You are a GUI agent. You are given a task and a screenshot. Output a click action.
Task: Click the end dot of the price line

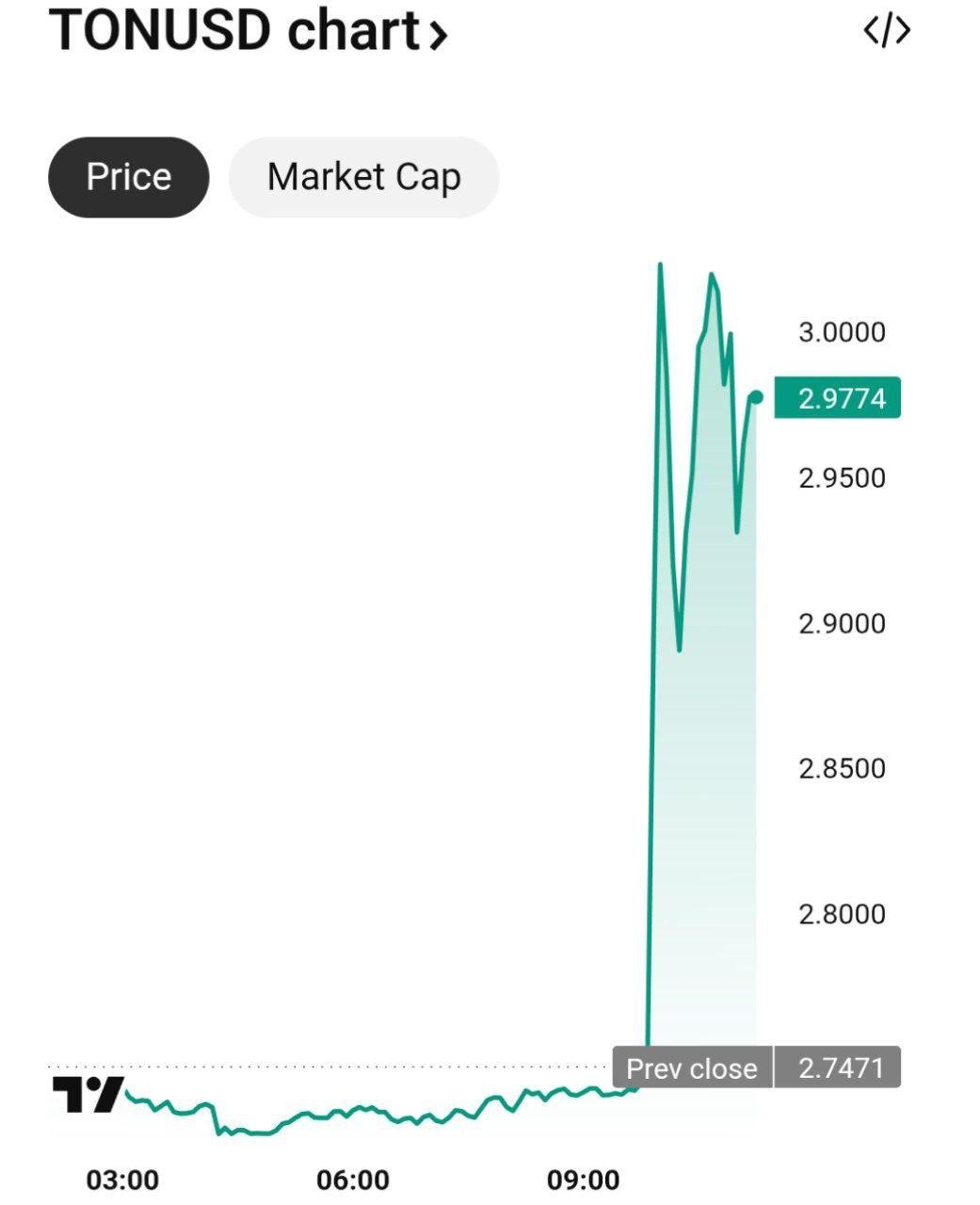point(755,396)
